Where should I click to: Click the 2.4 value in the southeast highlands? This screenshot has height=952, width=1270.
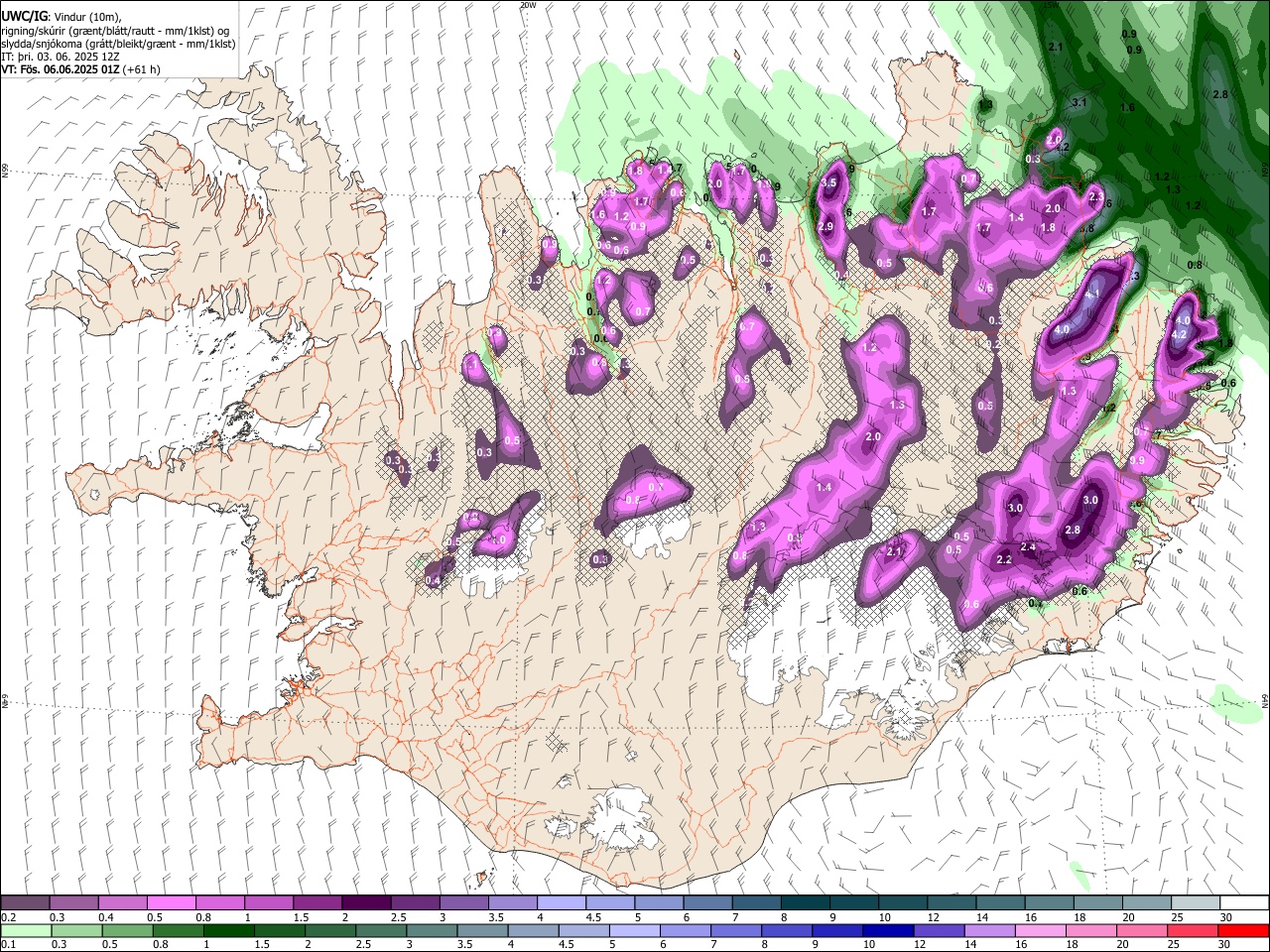click(1029, 546)
